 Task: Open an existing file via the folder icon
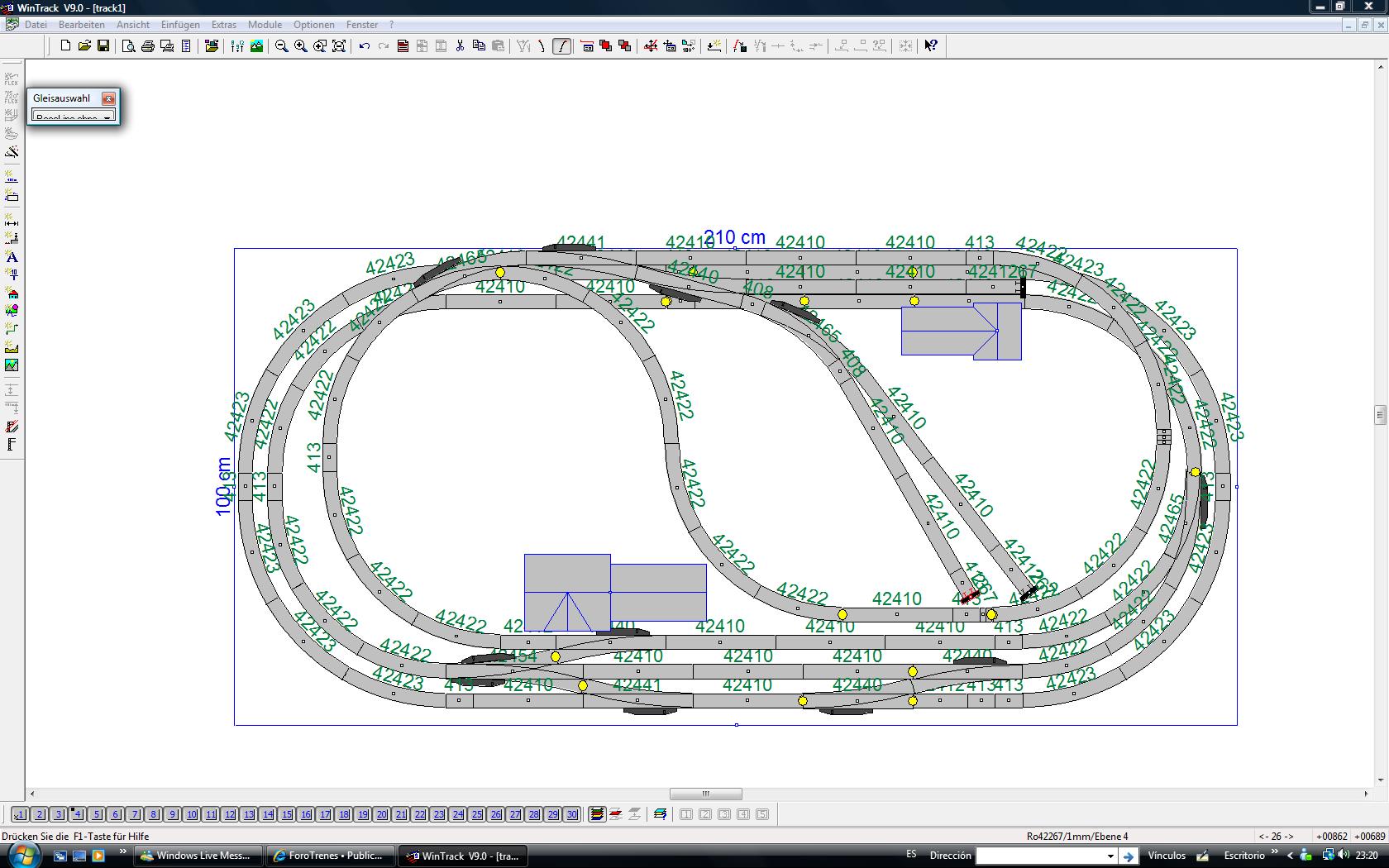(84, 46)
